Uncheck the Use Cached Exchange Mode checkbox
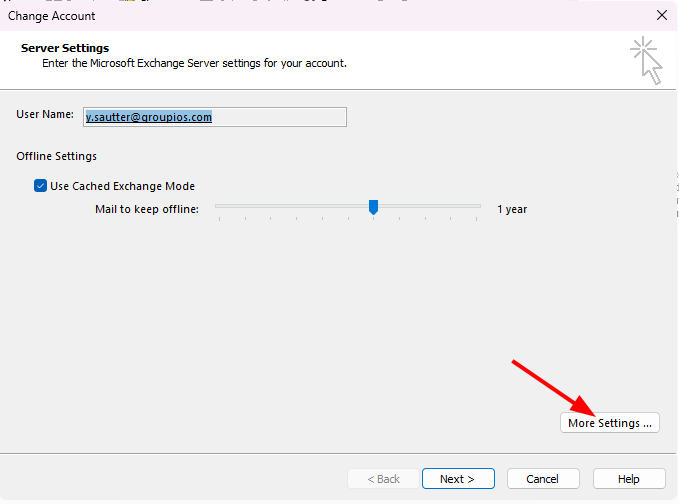The image size is (679, 504). (41, 186)
